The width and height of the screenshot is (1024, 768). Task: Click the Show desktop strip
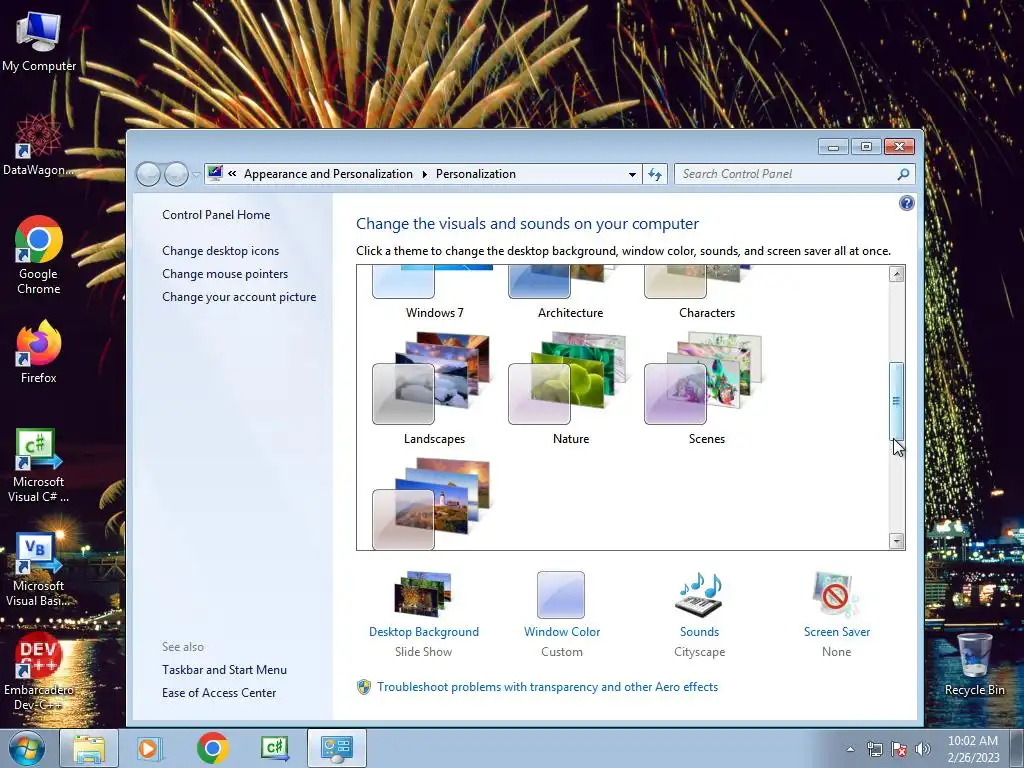(1017, 749)
